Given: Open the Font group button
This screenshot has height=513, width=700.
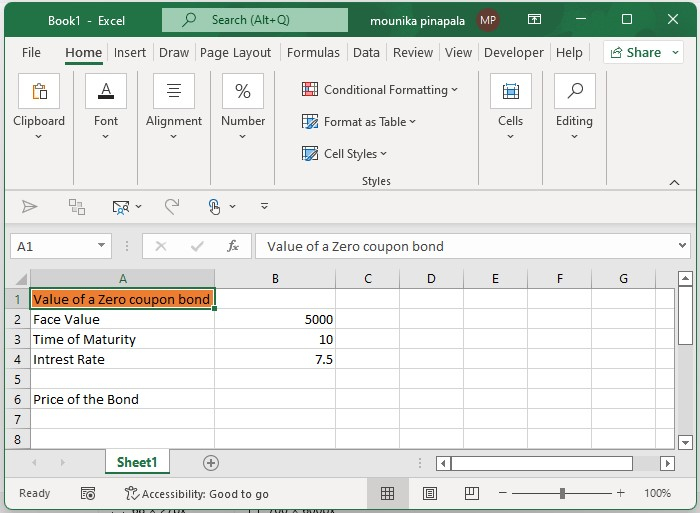Looking at the screenshot, I should click(x=106, y=91).
